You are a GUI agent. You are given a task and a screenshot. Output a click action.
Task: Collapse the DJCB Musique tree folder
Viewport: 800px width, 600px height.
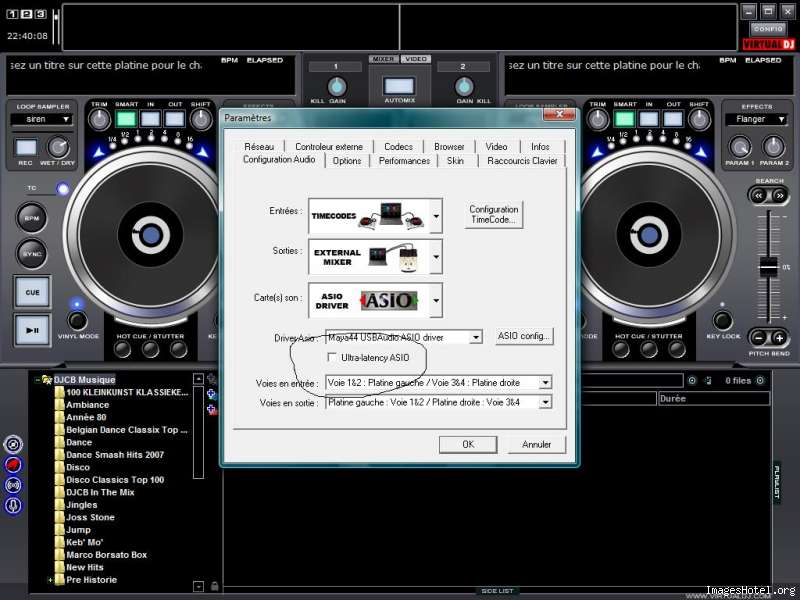pos(37,380)
